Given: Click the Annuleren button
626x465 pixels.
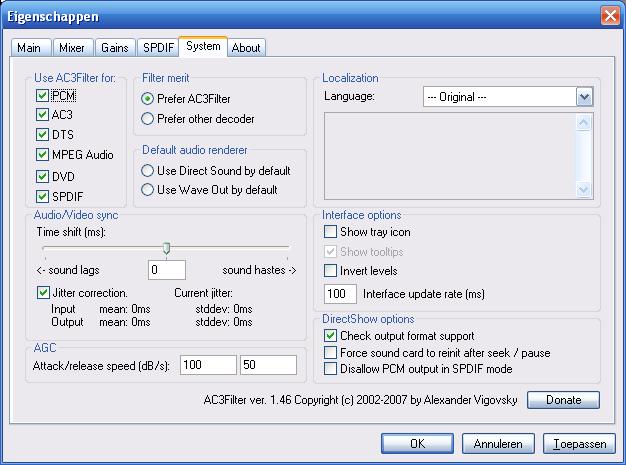Looking at the screenshot, I should tap(499, 443).
